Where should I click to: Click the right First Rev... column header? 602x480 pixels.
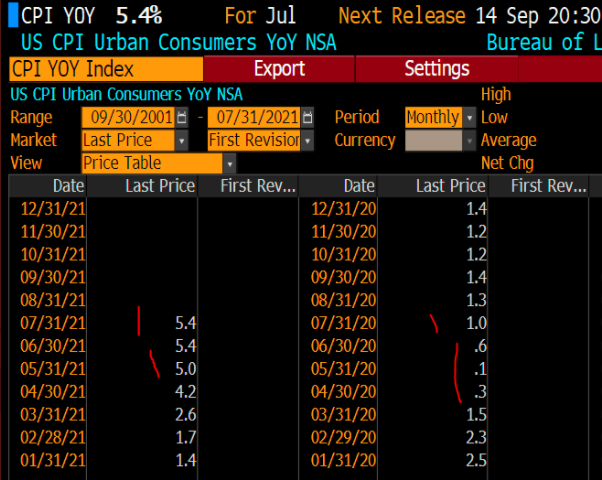pos(547,186)
